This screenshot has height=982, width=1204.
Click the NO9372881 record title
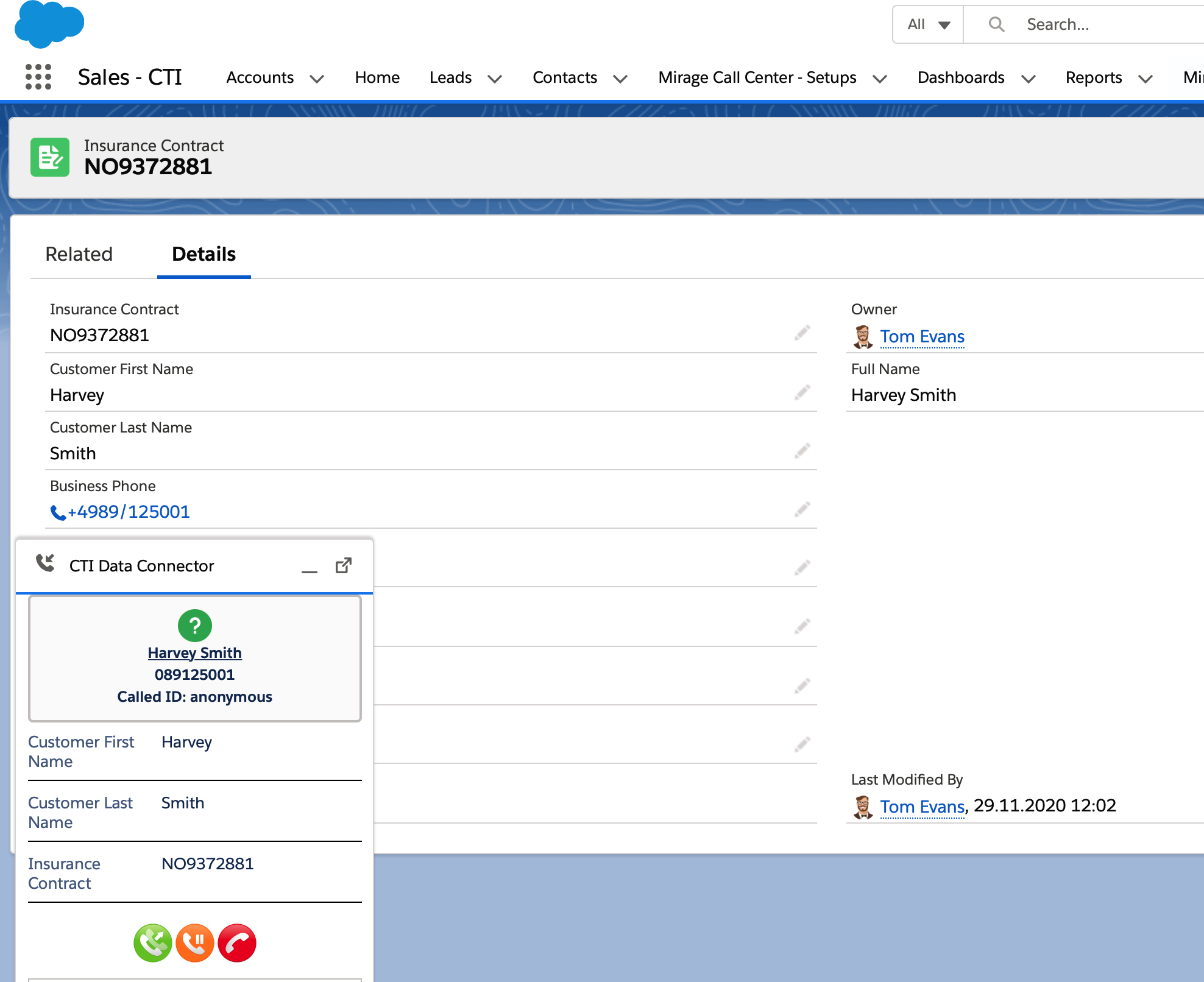148,167
